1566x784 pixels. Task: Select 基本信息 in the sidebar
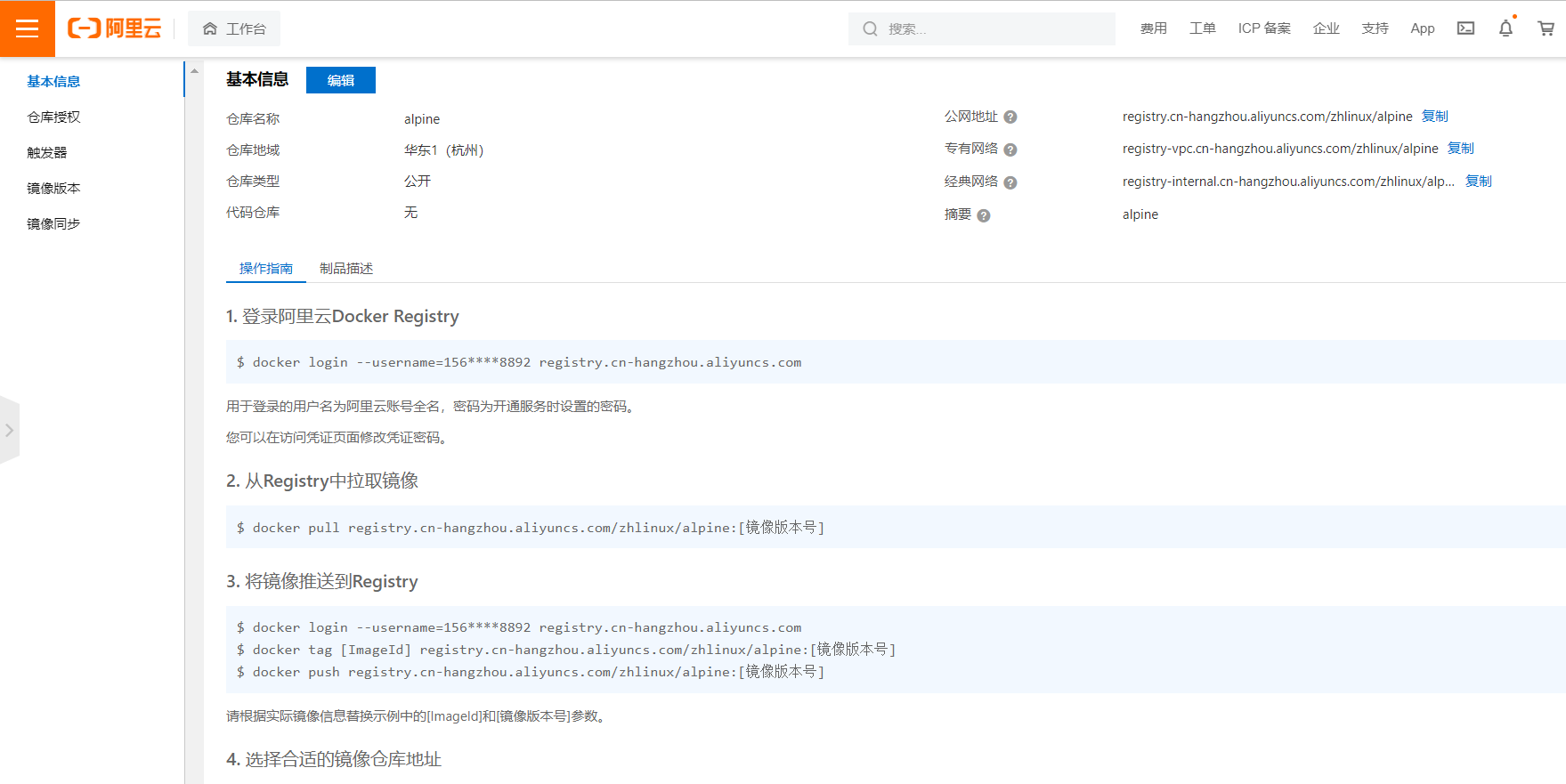pyautogui.click(x=53, y=81)
